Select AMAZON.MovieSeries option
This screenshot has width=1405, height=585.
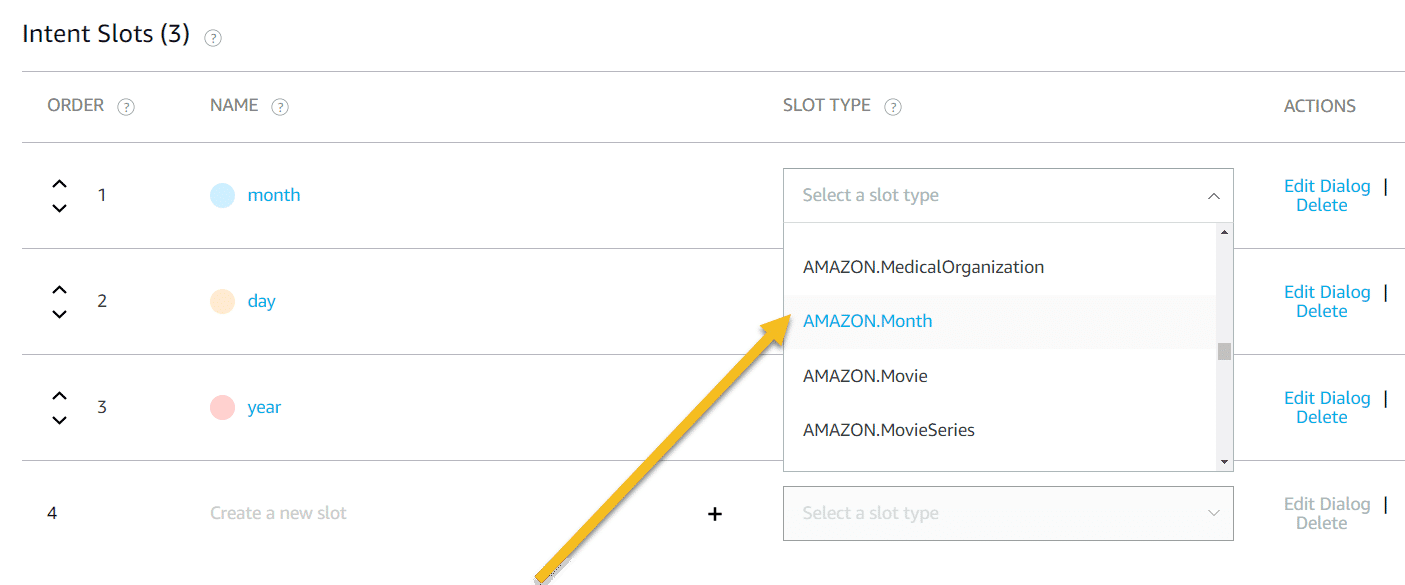[888, 430]
